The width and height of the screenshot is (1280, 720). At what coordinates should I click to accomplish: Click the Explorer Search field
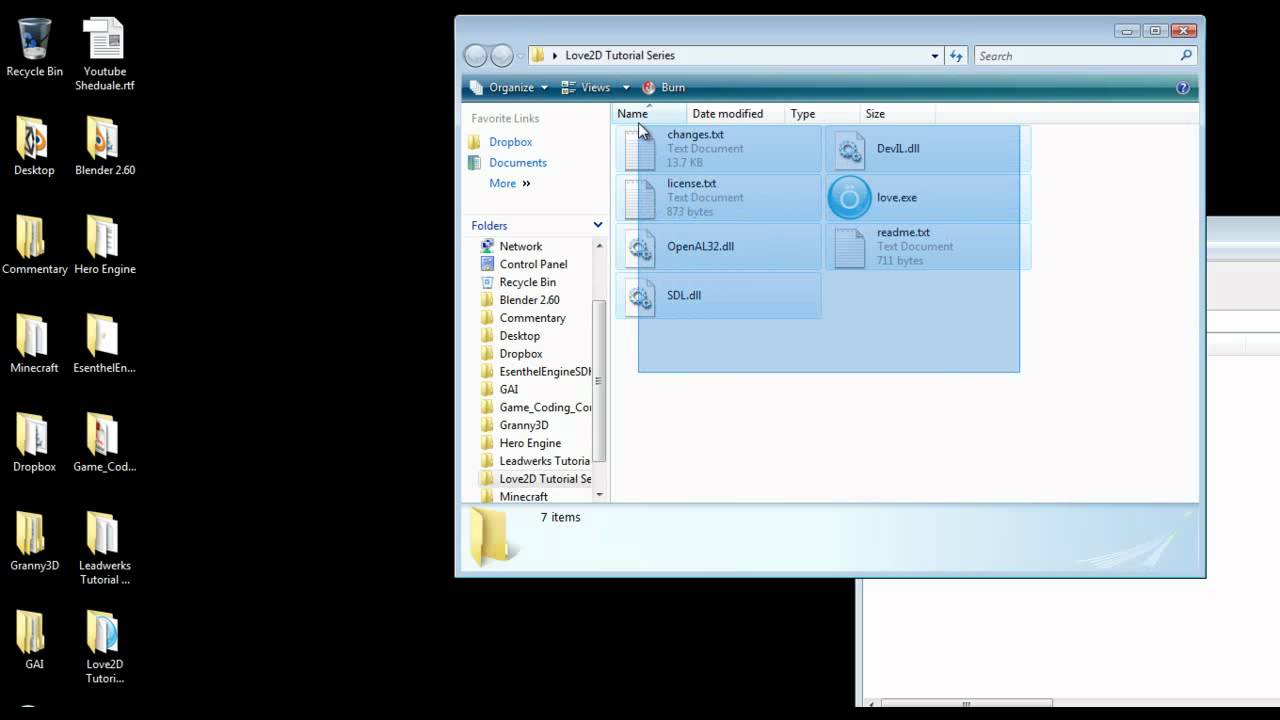click(1085, 56)
